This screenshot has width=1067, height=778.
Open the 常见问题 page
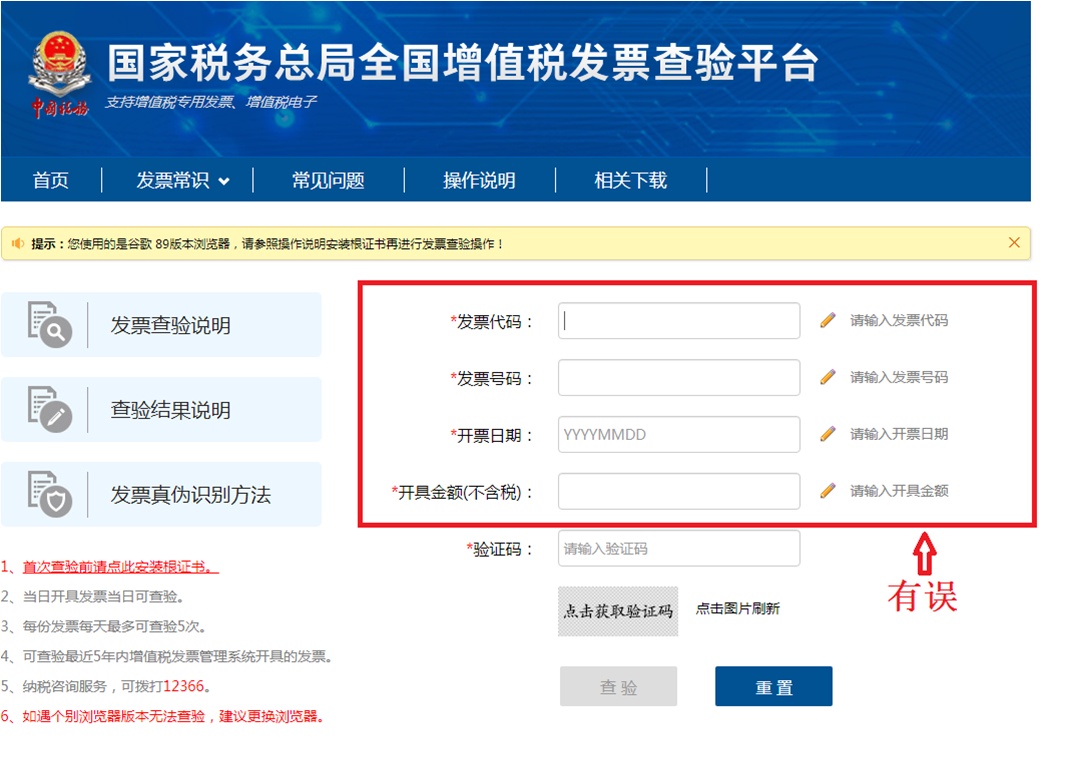329,181
